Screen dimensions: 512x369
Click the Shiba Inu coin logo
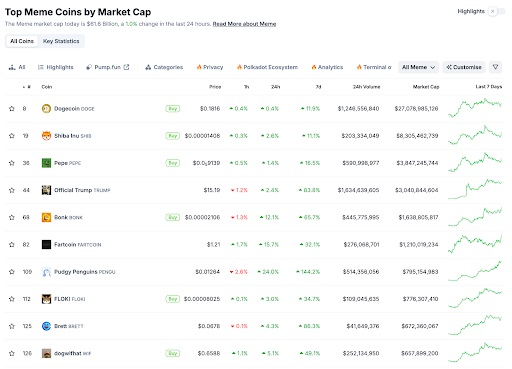tap(46, 136)
